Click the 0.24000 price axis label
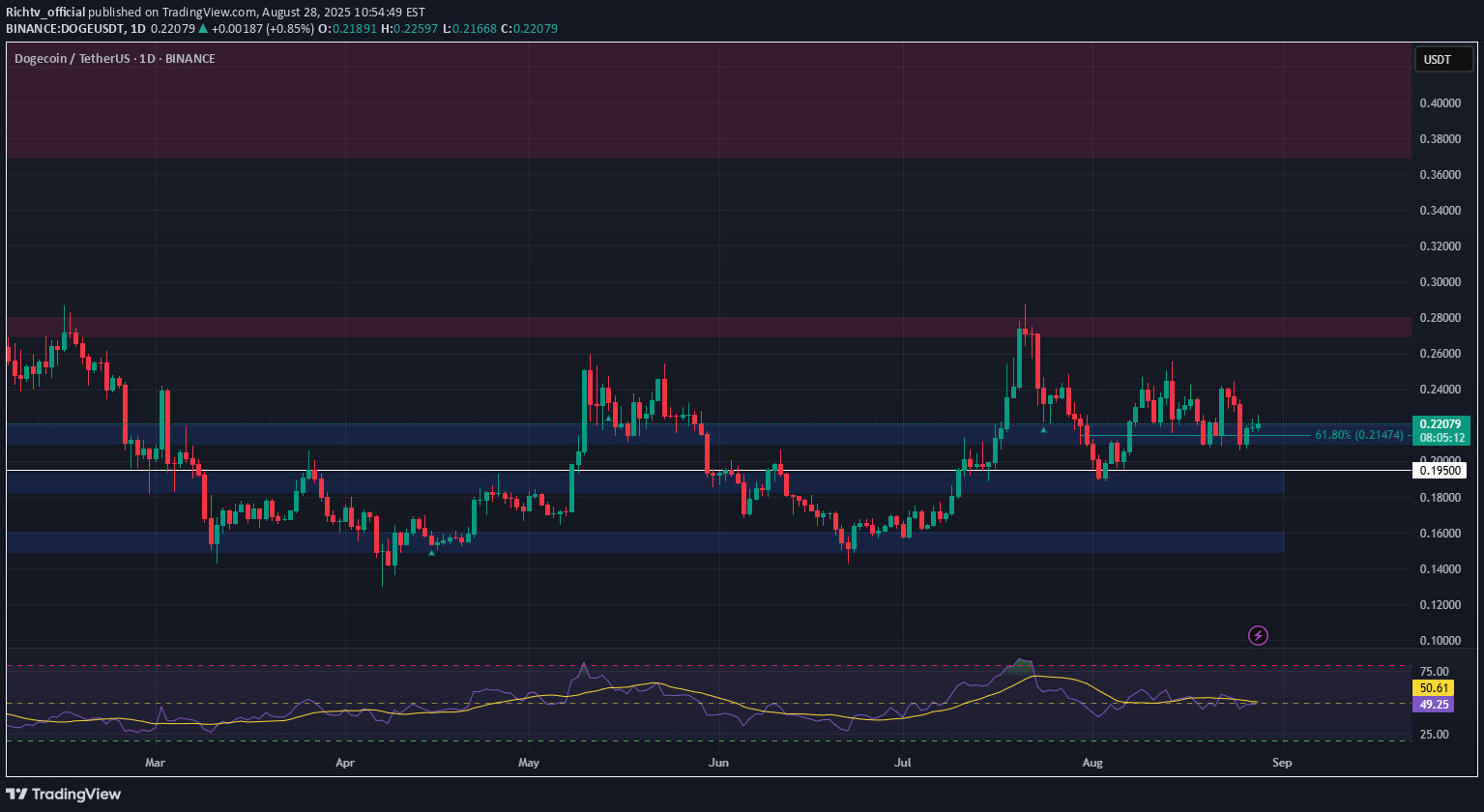The width and height of the screenshot is (1484, 812). click(1440, 390)
